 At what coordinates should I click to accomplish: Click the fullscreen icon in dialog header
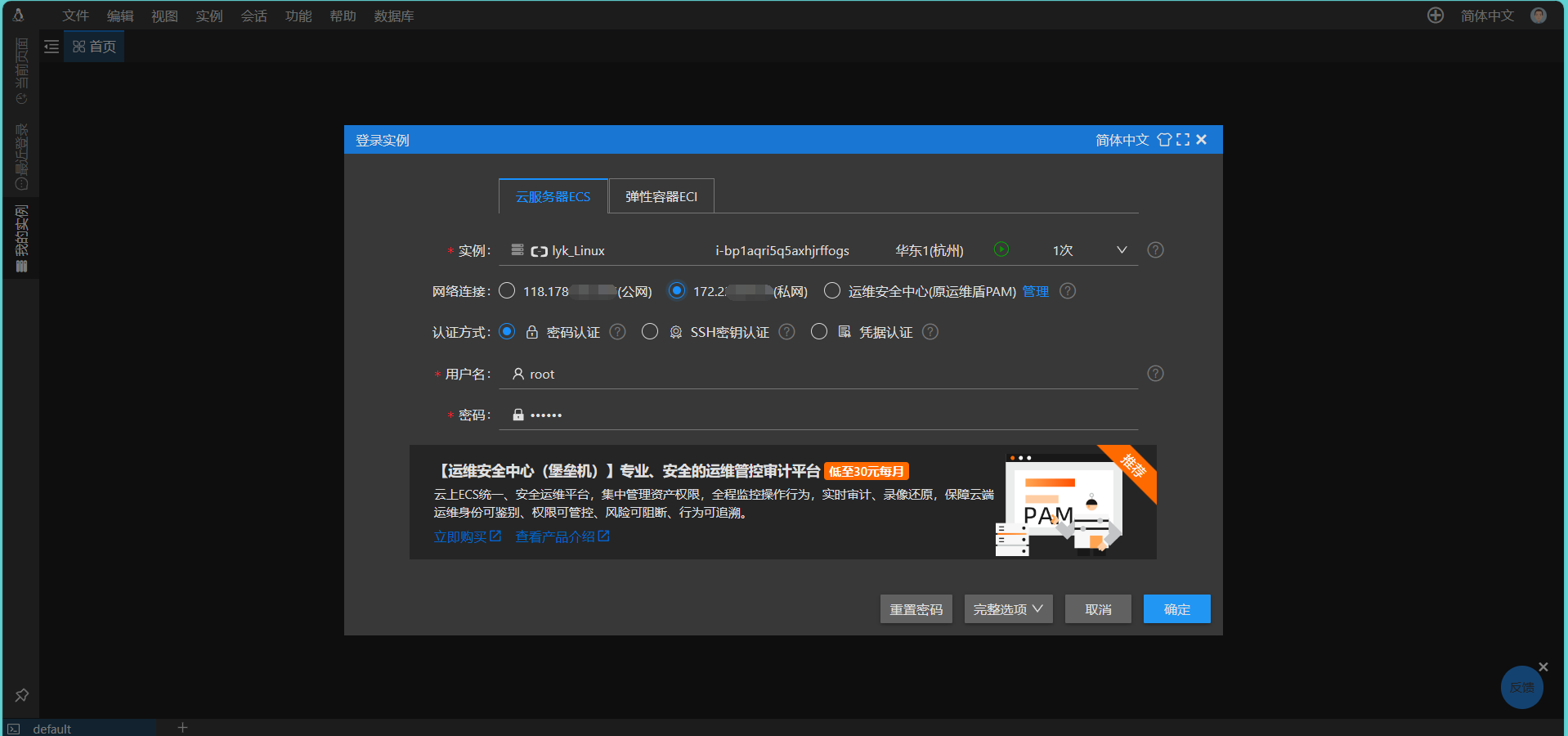[x=1183, y=140]
